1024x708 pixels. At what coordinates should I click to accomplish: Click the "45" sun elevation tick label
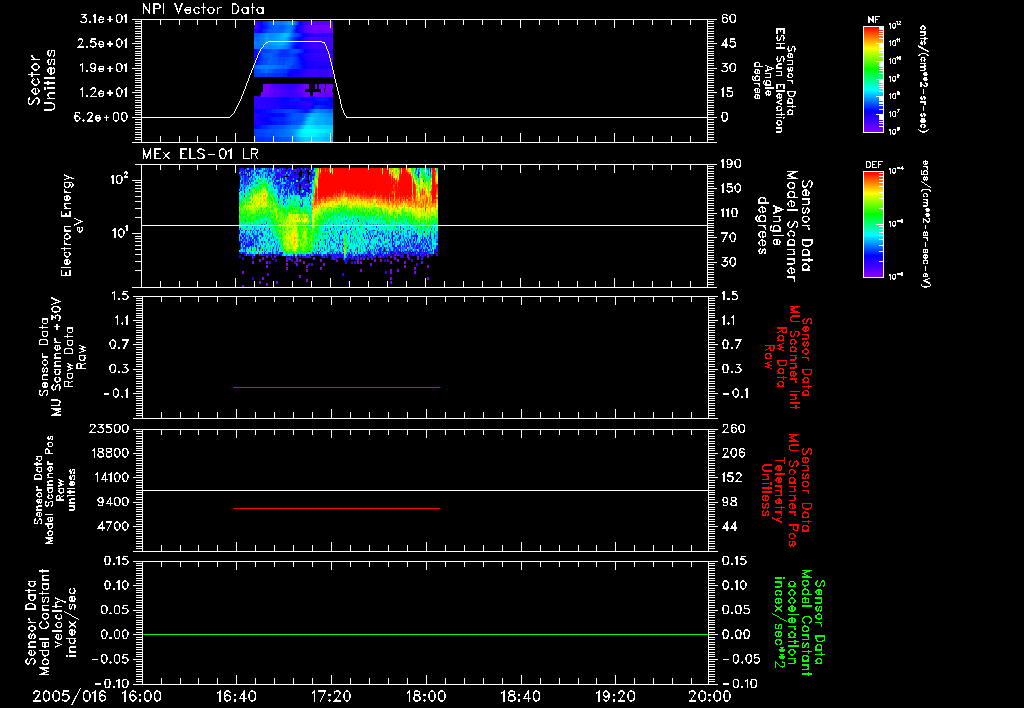(x=729, y=43)
